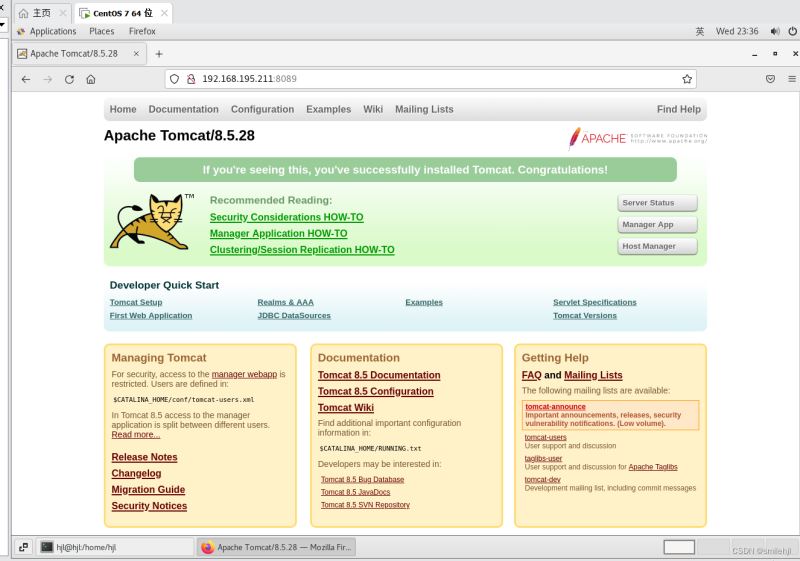
Task: Open Security Notices link
Action: click(x=149, y=506)
